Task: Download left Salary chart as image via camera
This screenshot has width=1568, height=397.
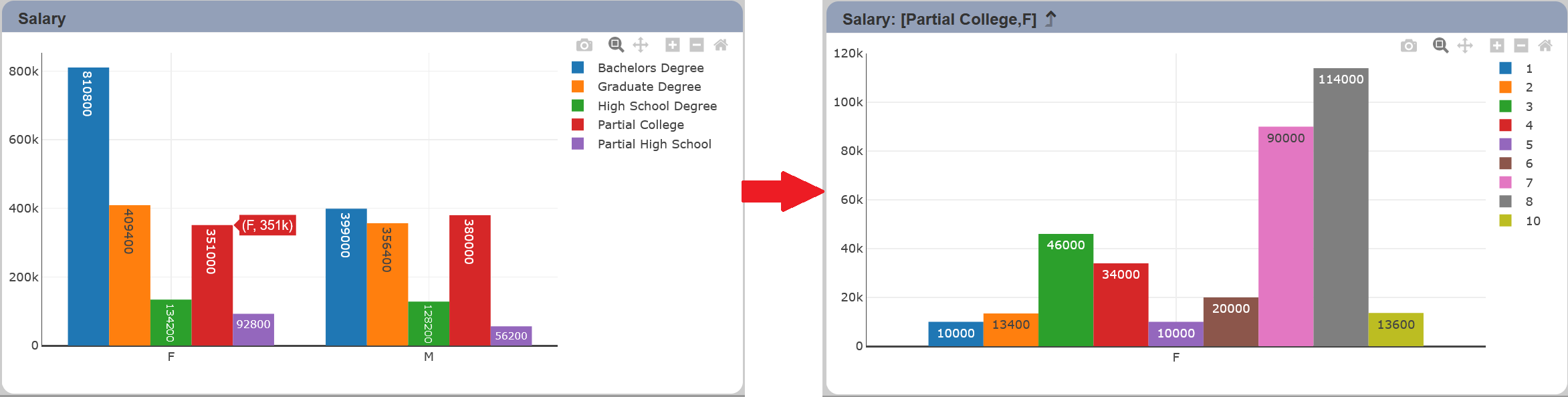Action: pos(584,45)
